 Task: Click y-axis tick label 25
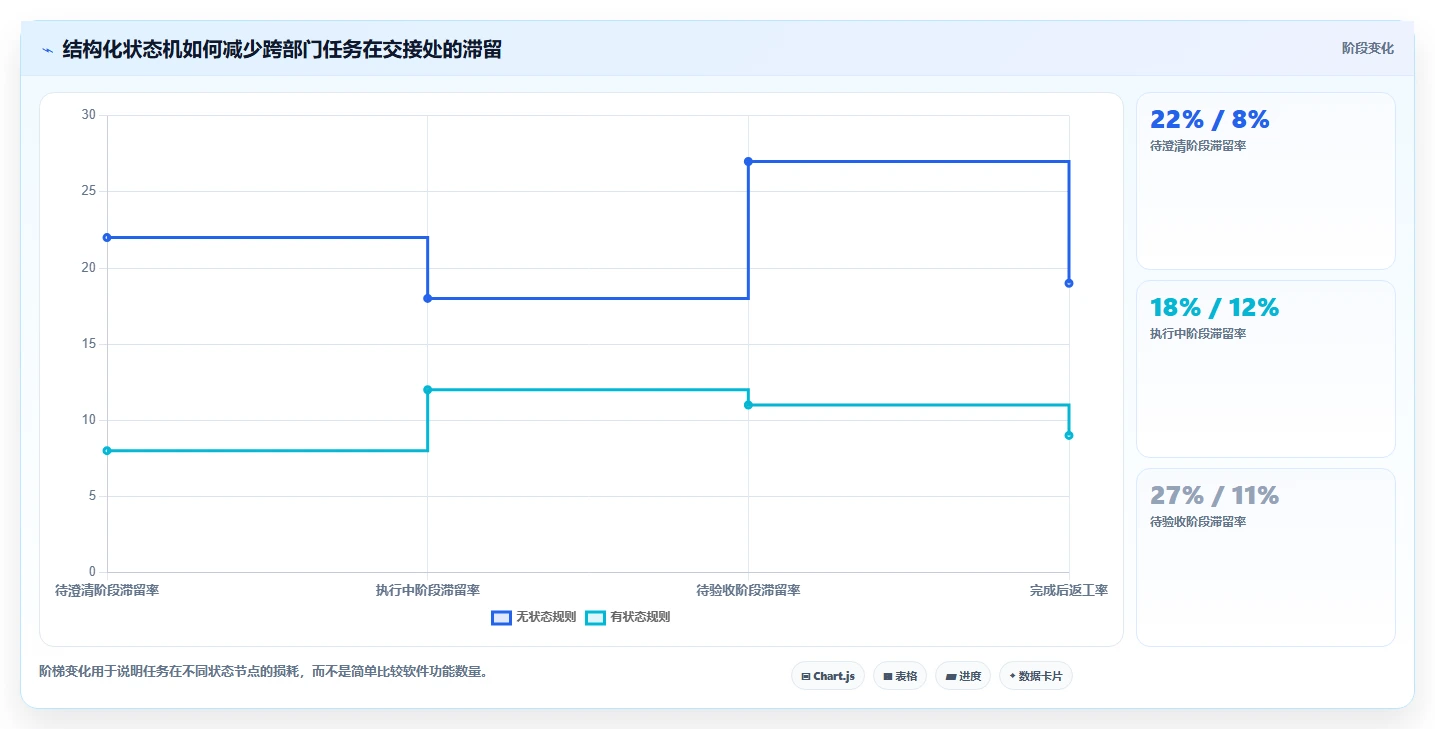click(88, 191)
